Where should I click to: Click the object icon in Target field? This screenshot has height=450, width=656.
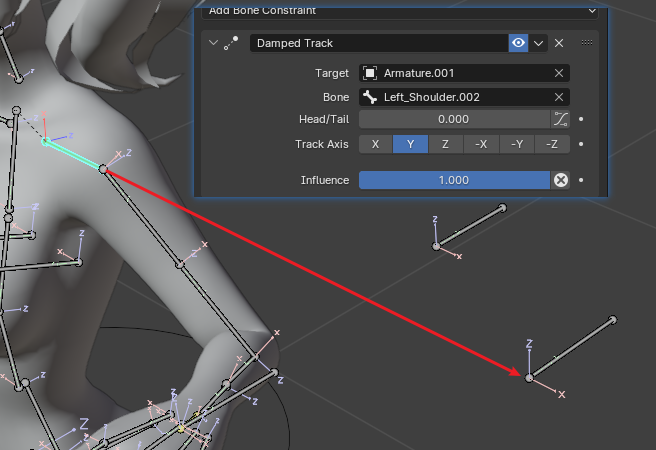(370, 73)
